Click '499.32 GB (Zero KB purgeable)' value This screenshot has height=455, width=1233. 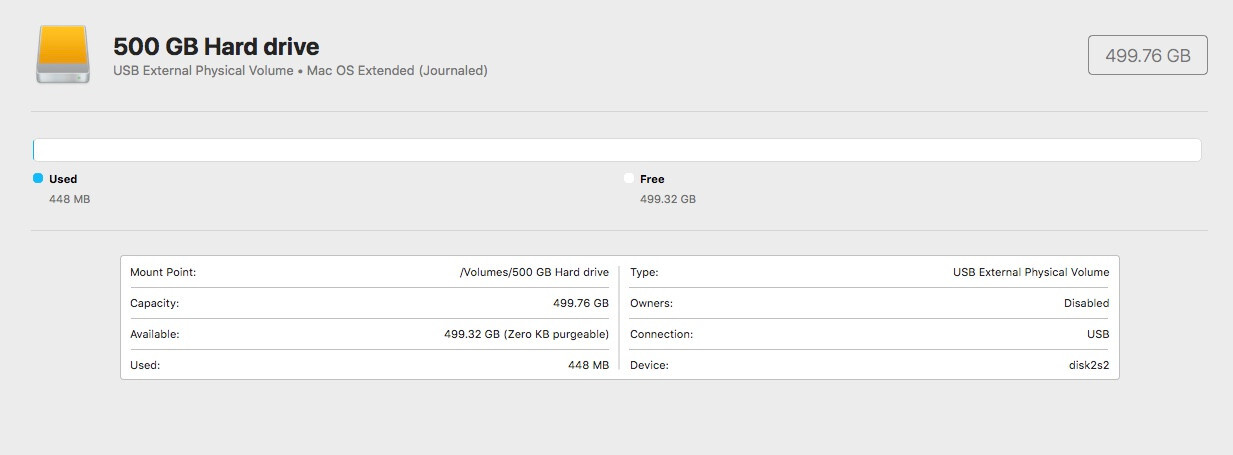(526, 334)
